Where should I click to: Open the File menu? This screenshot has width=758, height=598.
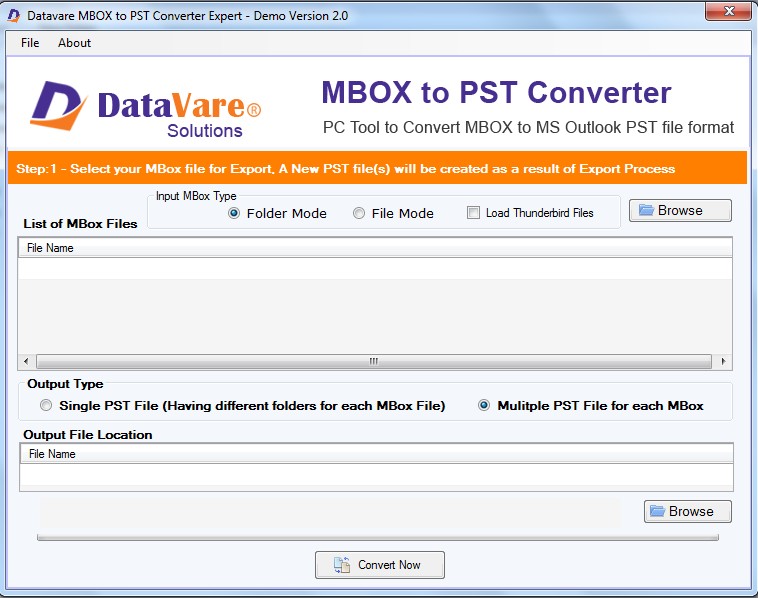[x=30, y=43]
